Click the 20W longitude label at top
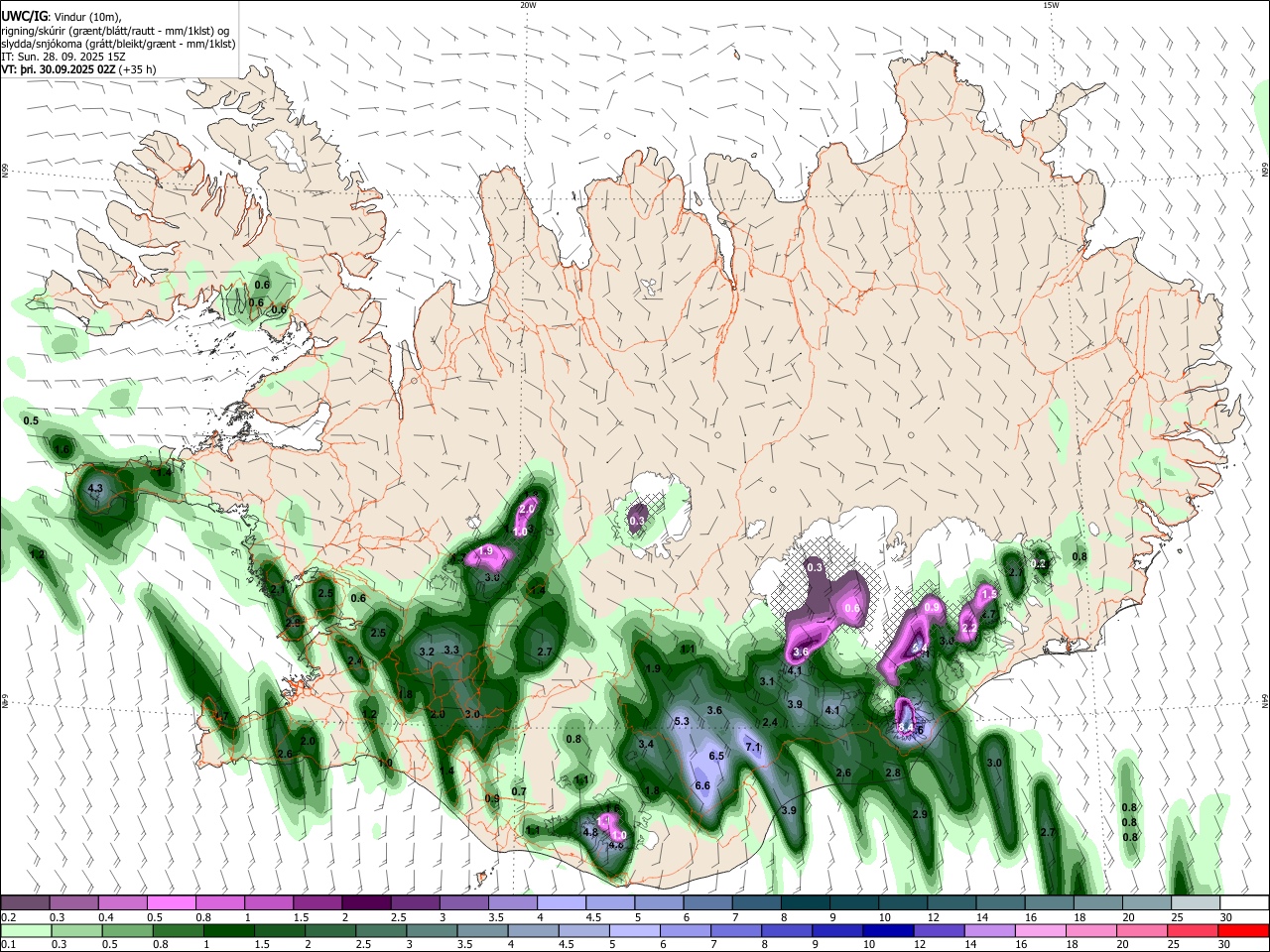The image size is (1270, 952). pyautogui.click(x=528, y=5)
